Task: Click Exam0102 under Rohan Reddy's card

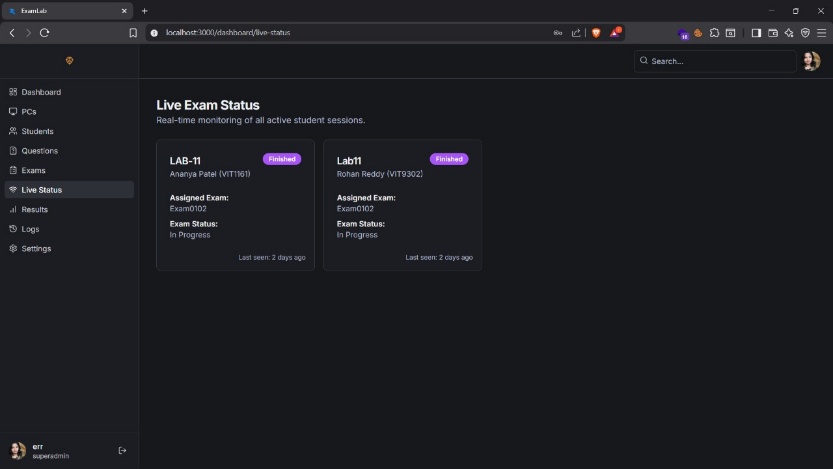Action: click(355, 209)
